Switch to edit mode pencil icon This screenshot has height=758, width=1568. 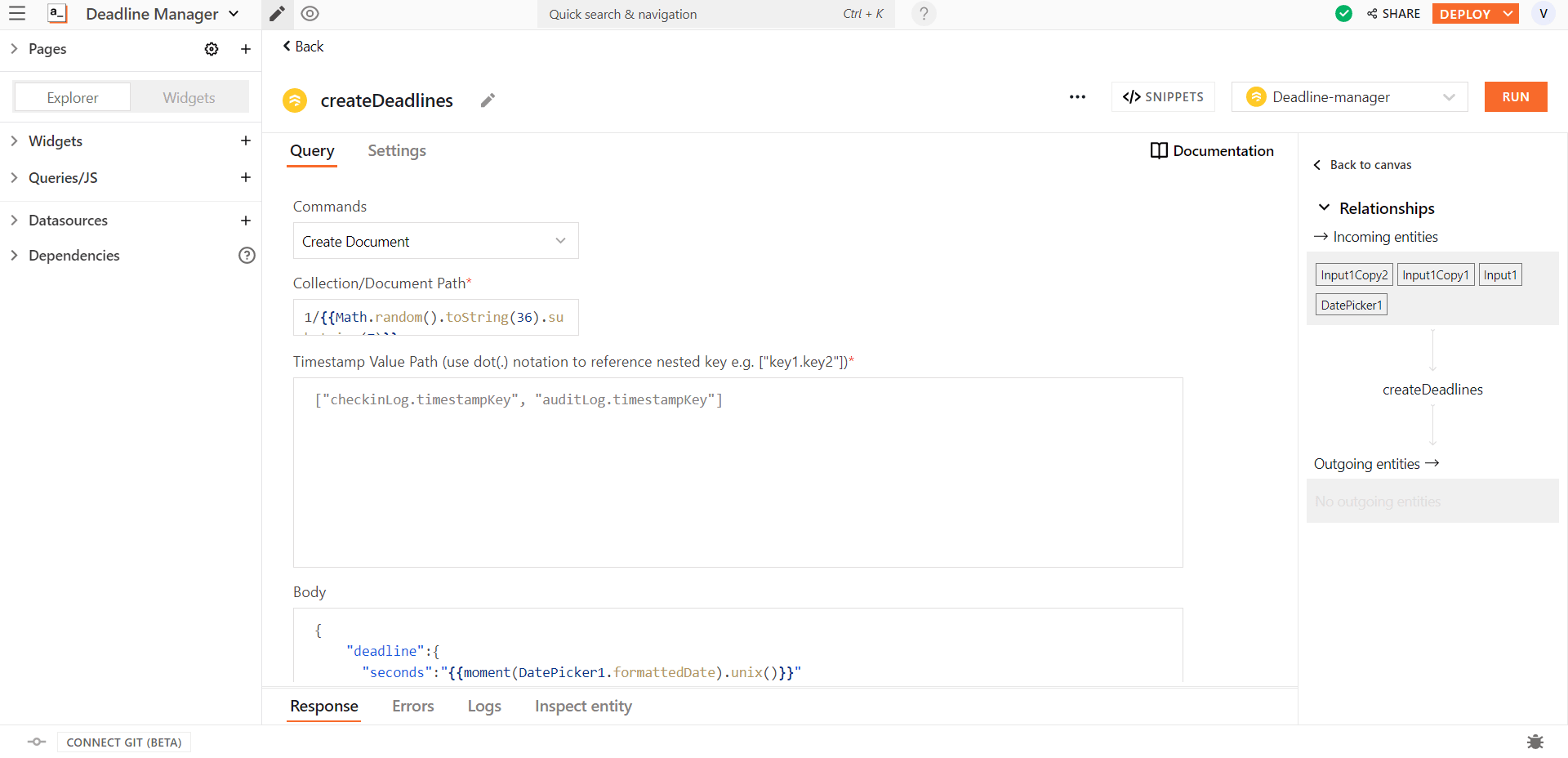coord(277,14)
